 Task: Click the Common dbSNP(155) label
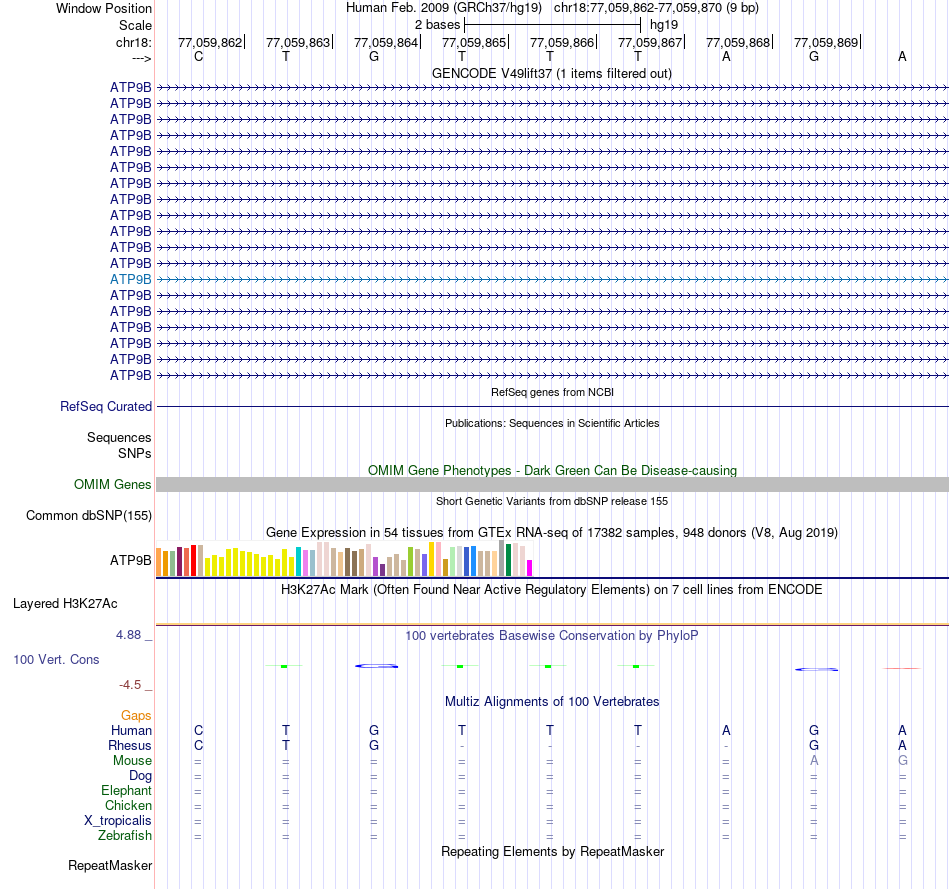pos(88,516)
